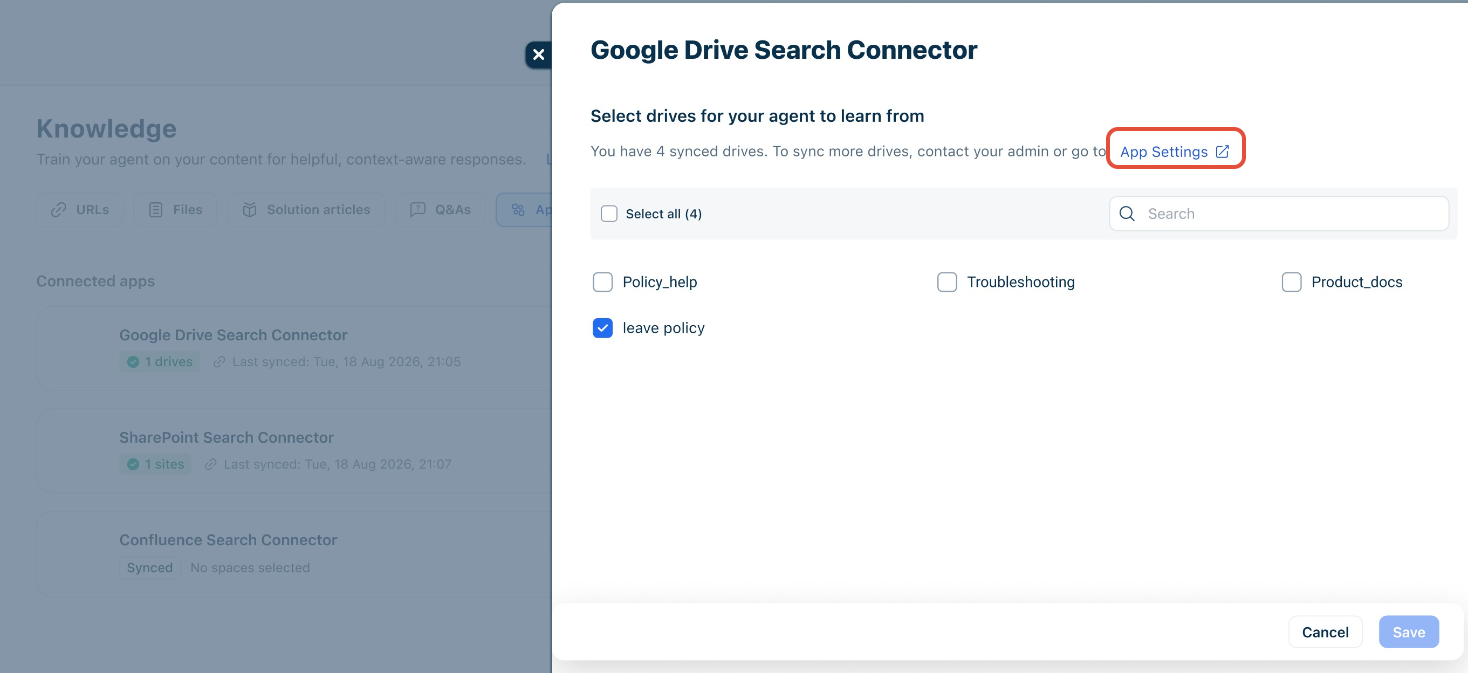Open Google Drive Search Connector card

[294, 347]
